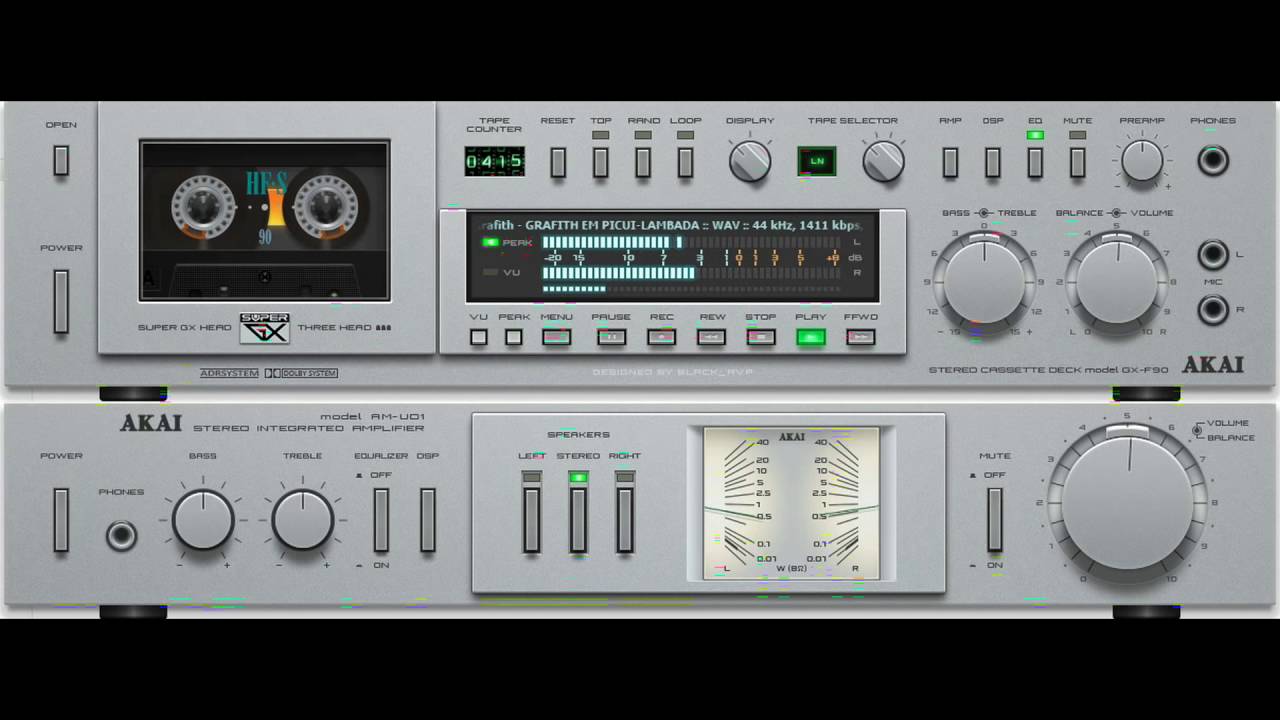Click the ADRSYSTEM badge
The width and height of the screenshot is (1280, 720).
[x=229, y=373]
